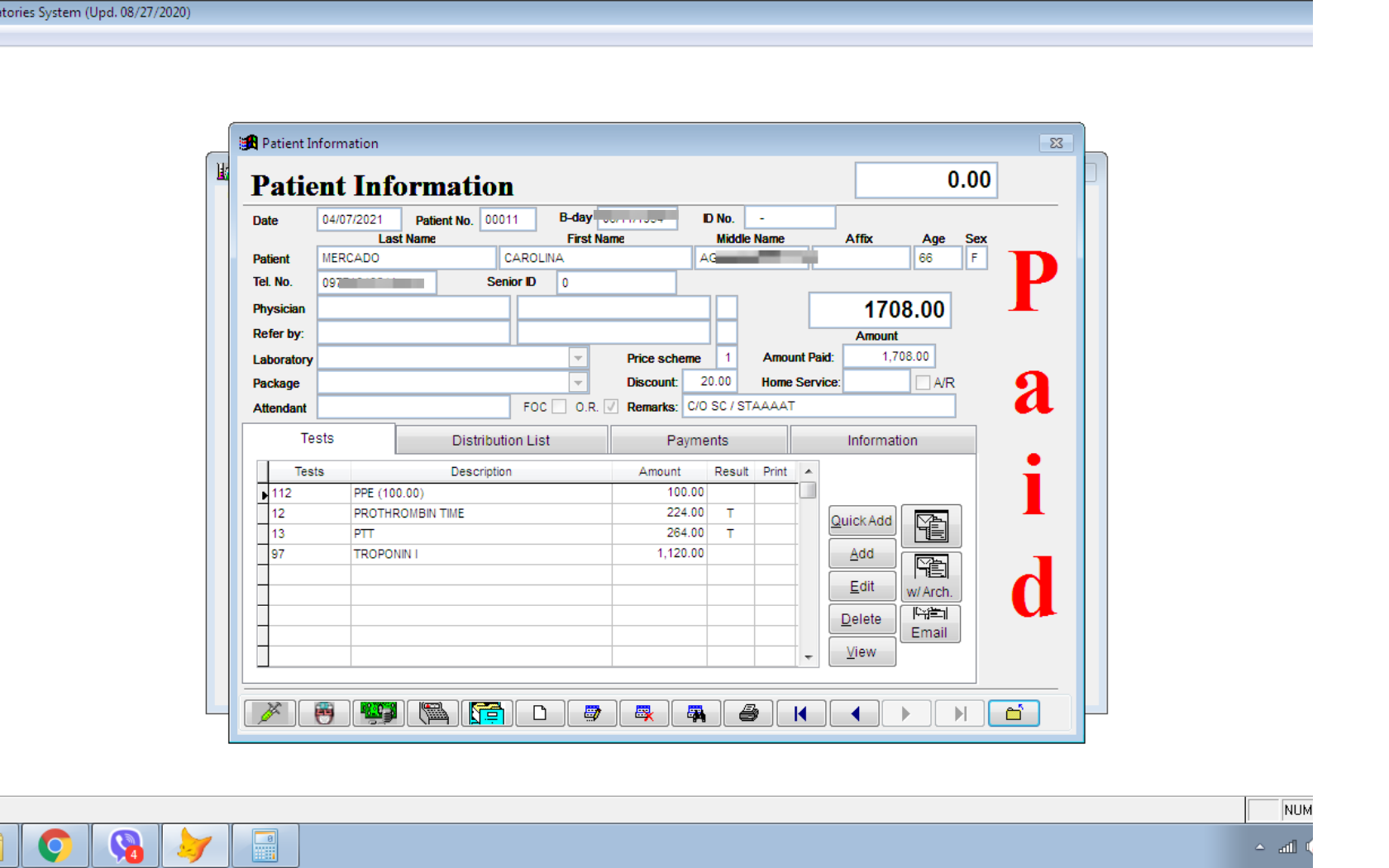
Task: Click the printer icon in bottom toolbar
Action: [x=748, y=713]
